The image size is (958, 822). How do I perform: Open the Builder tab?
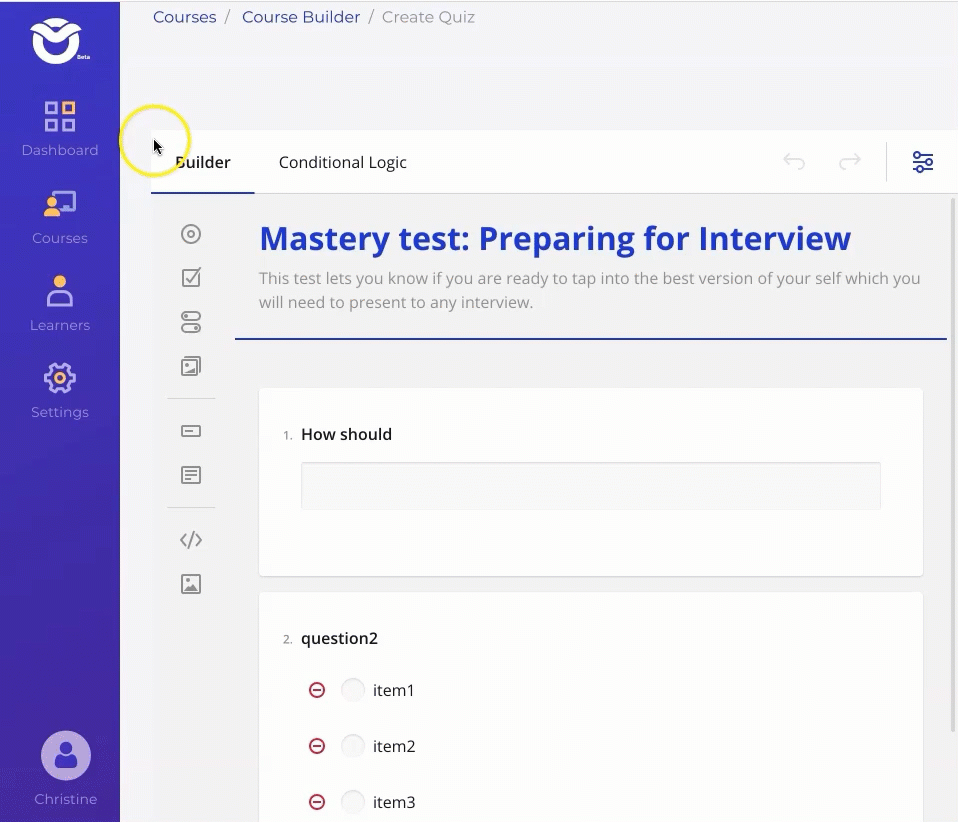[203, 162]
